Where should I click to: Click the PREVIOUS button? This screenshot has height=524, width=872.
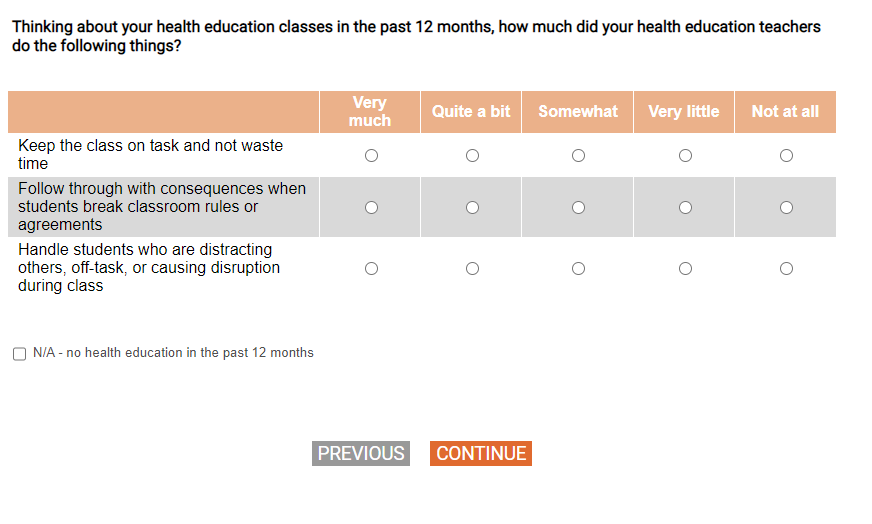pos(361,454)
